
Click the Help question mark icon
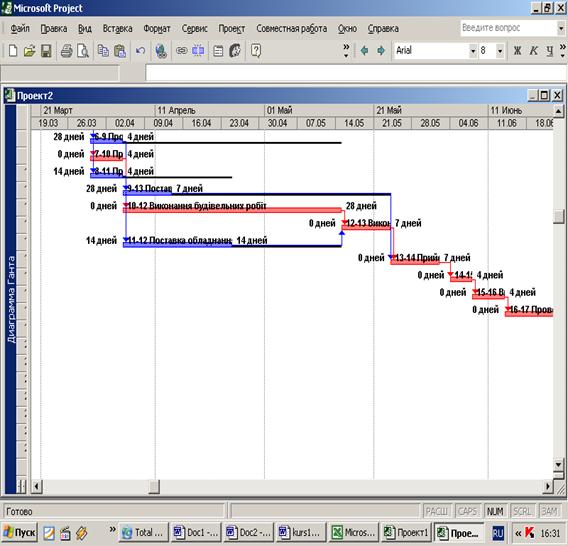[x=256, y=51]
